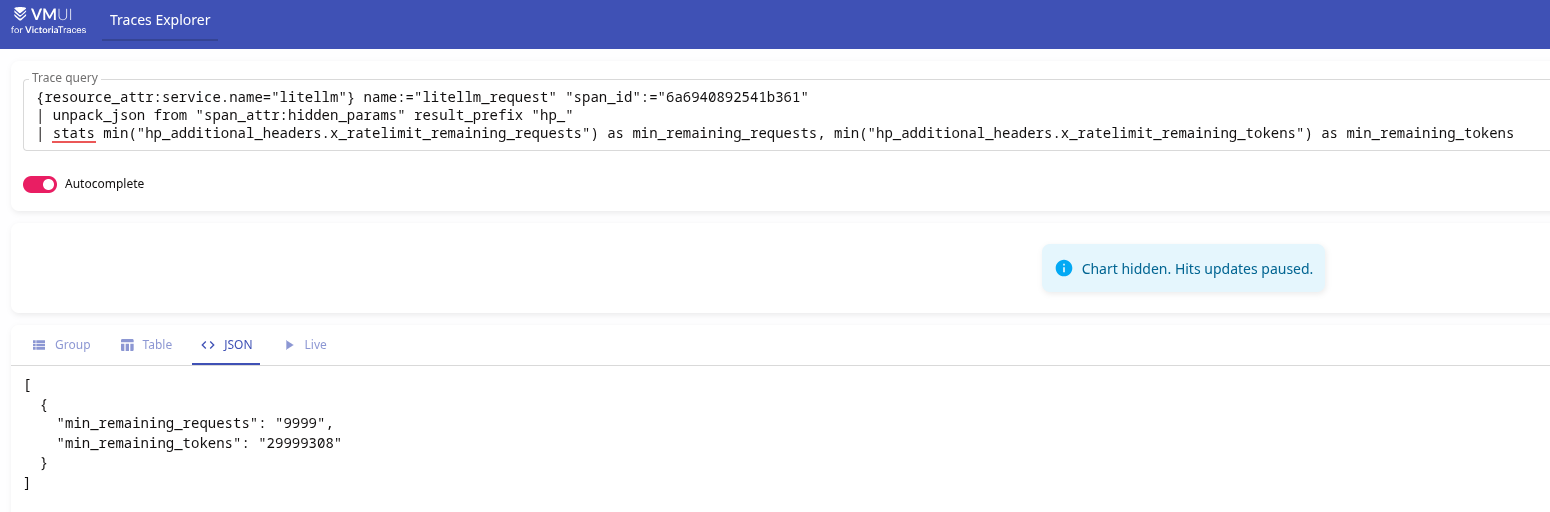Click the blue info icon in notification
This screenshot has width=1550, height=512.
click(1064, 268)
